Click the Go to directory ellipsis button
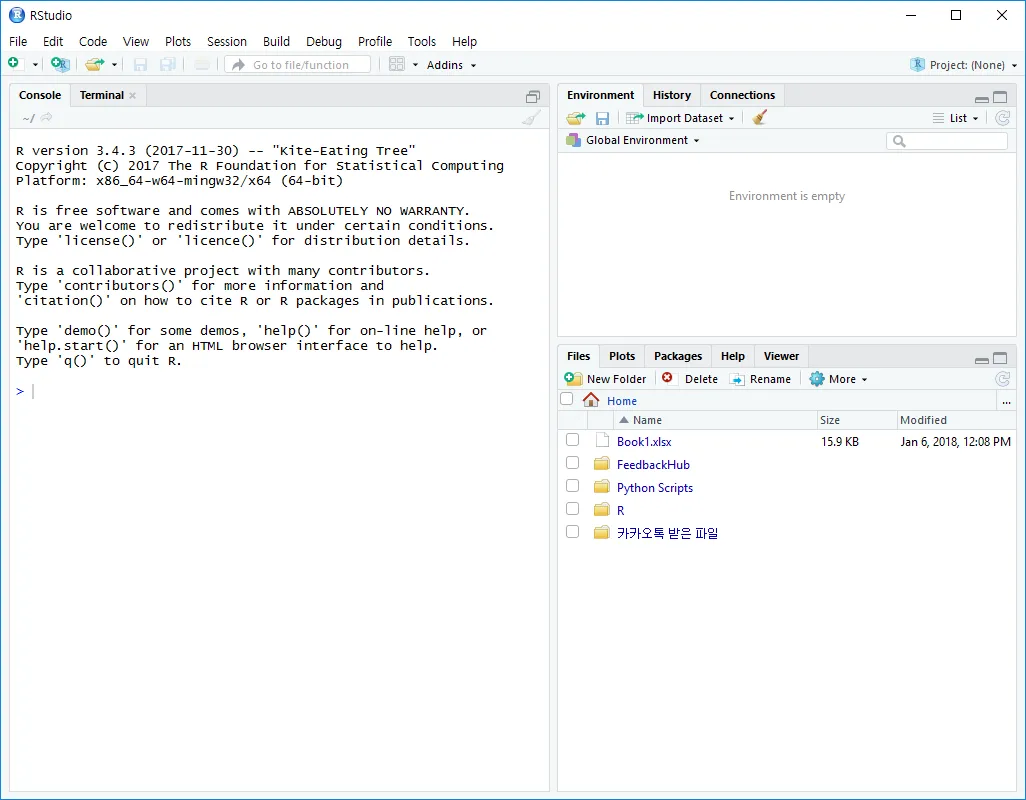This screenshot has width=1026, height=800. tap(1006, 402)
